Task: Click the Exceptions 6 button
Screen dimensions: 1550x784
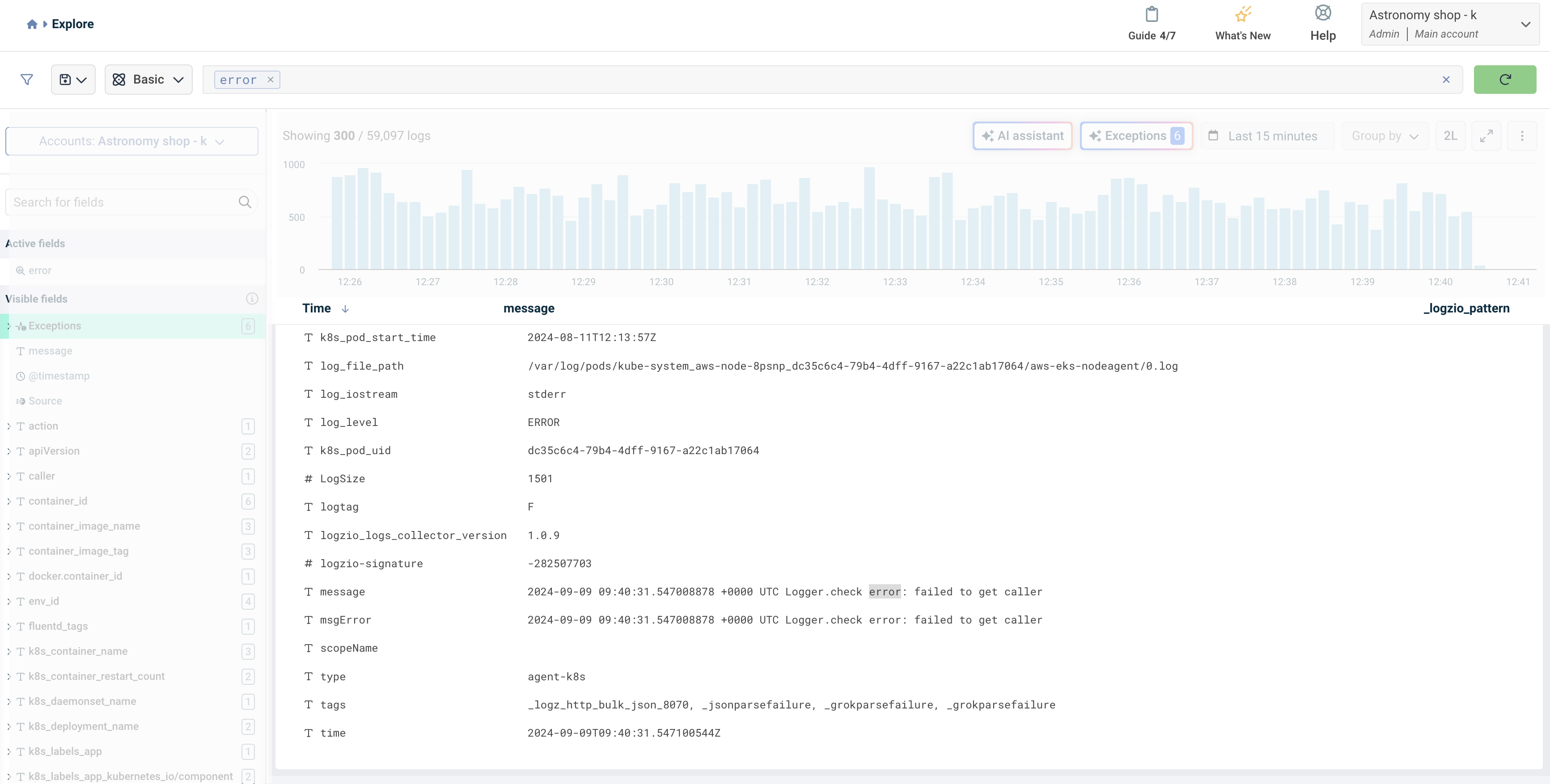Action: pos(1136,136)
